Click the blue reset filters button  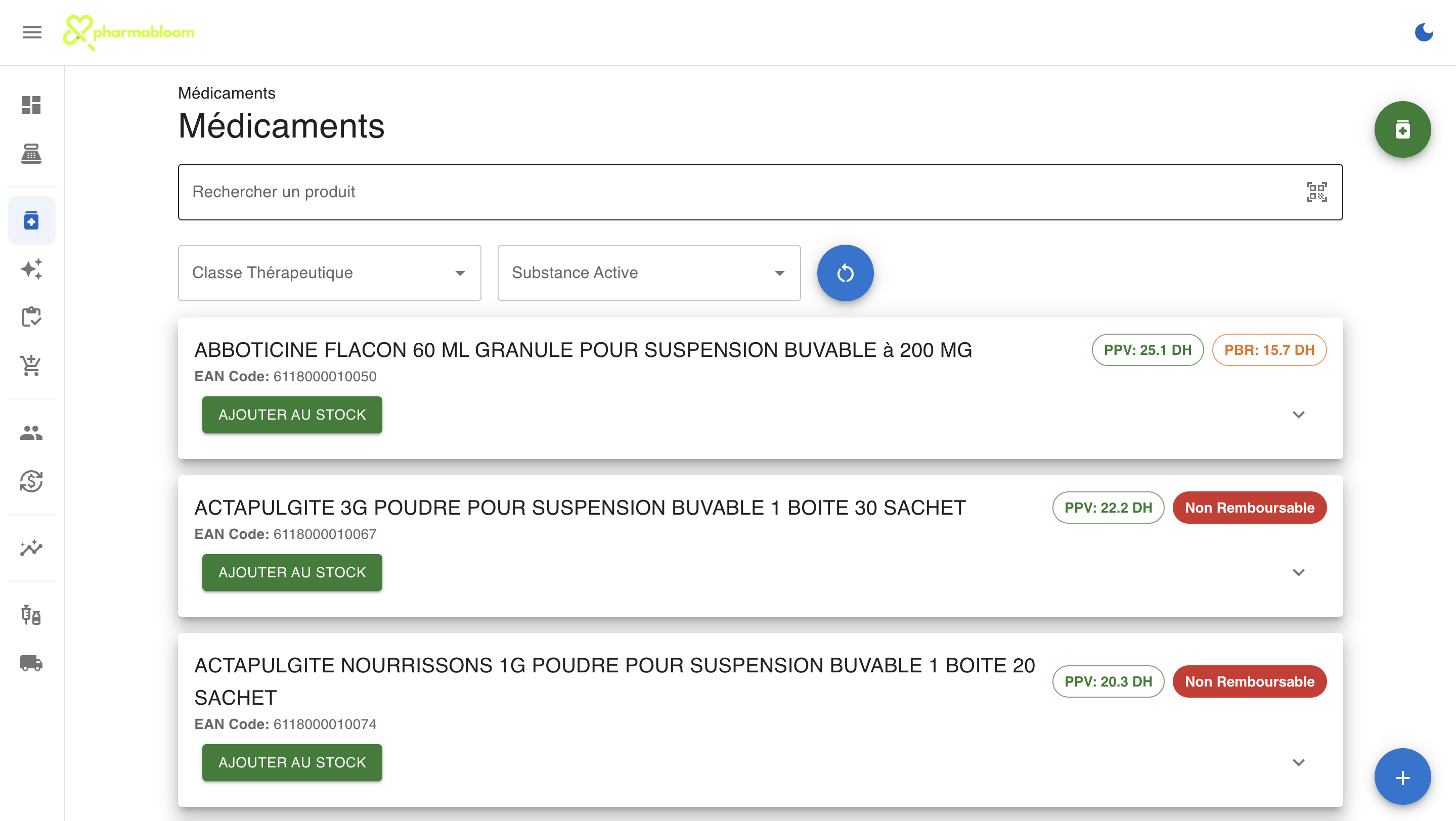tap(845, 273)
